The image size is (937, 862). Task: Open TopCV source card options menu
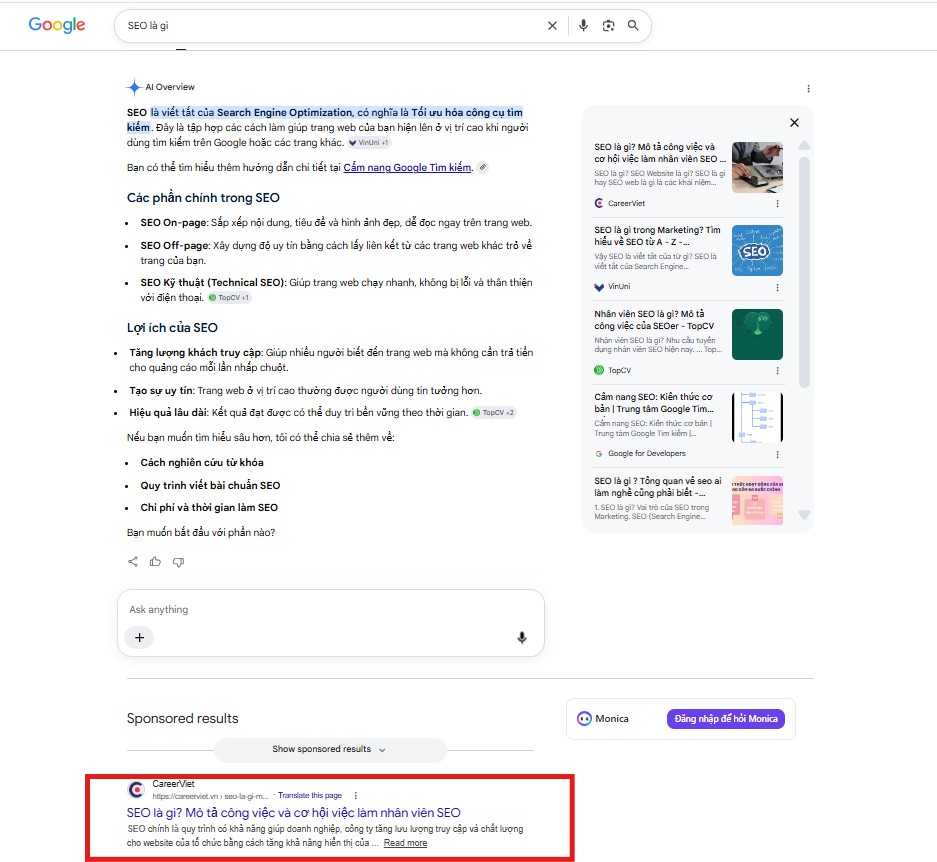pyautogui.click(x=777, y=370)
